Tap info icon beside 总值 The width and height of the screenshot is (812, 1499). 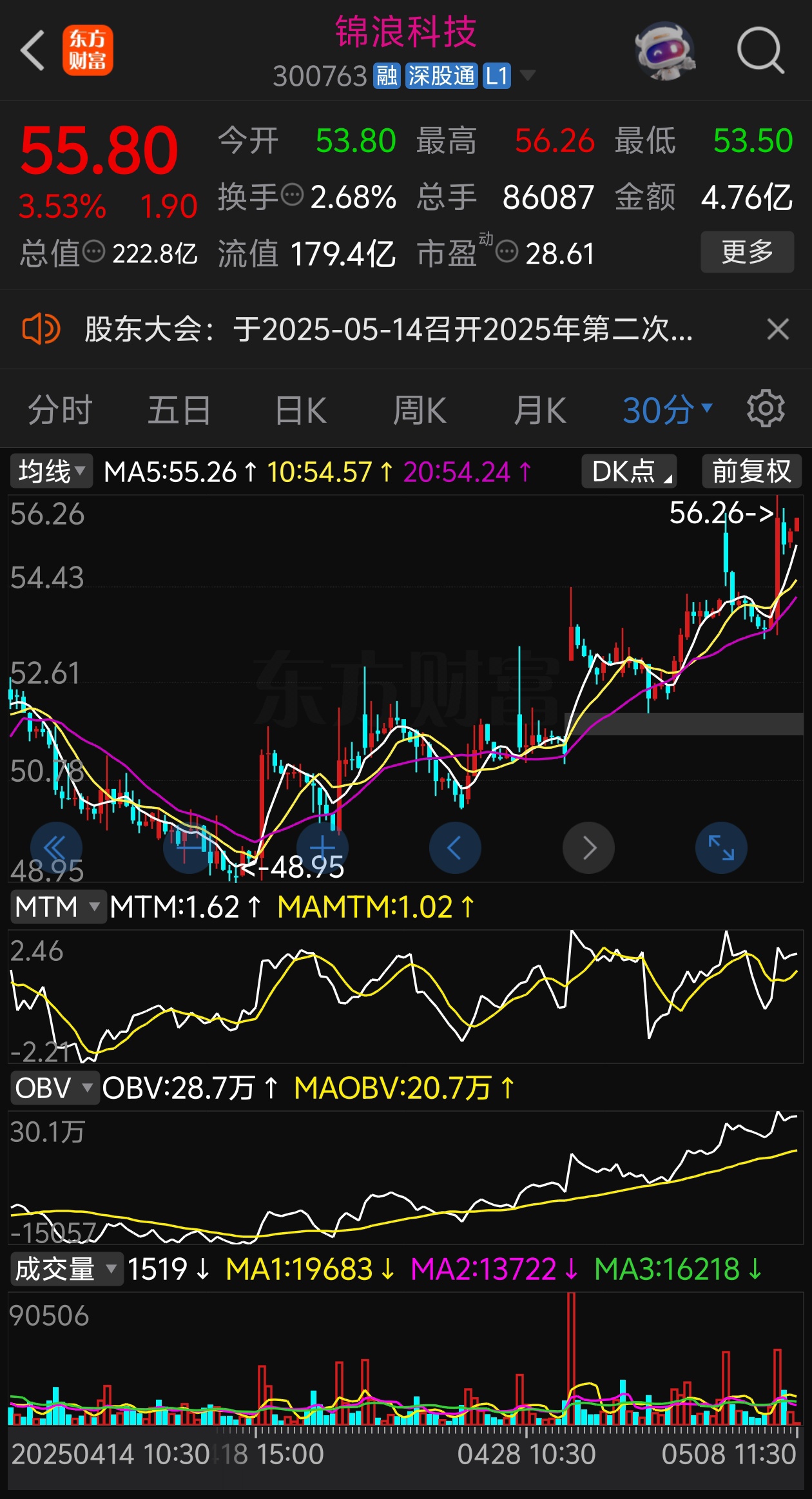(94, 251)
